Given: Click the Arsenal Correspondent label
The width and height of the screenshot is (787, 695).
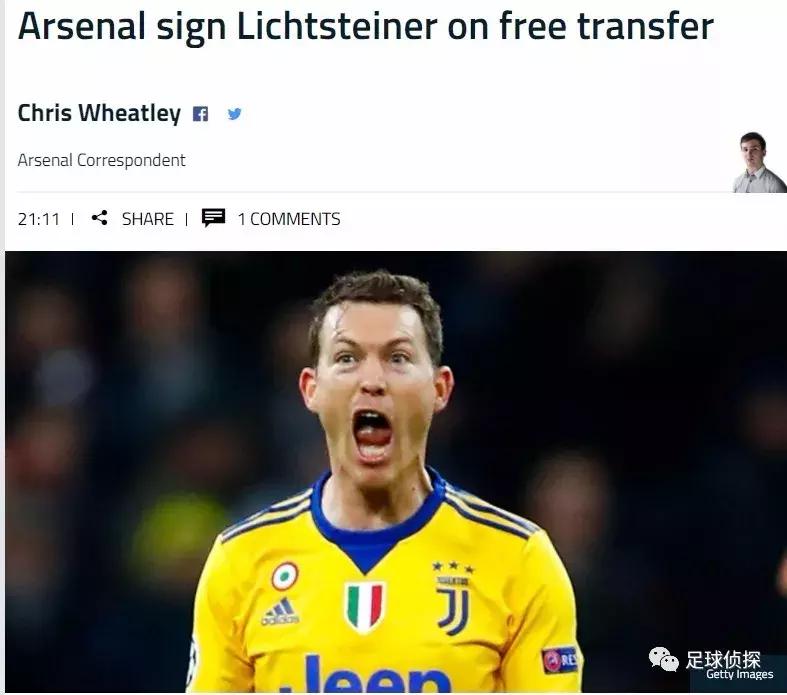Looking at the screenshot, I should click(x=101, y=161).
